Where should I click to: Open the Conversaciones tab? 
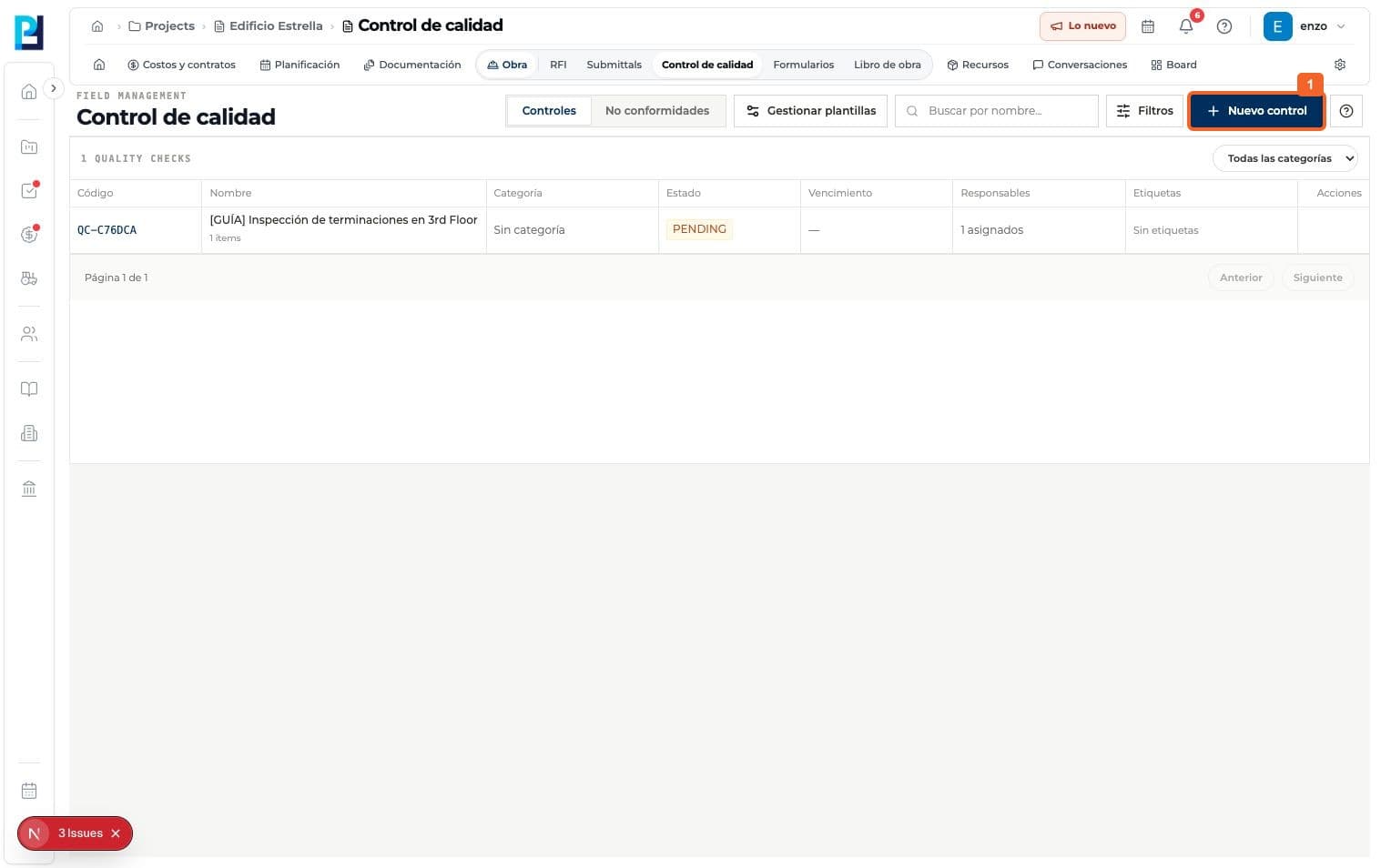pos(1080,65)
